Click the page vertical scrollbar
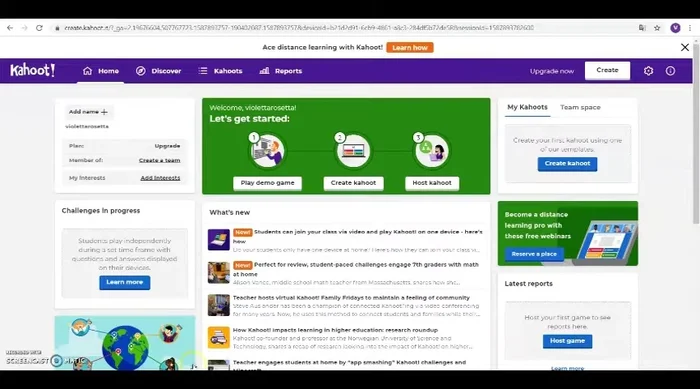700x389 pixels. pos(696,134)
